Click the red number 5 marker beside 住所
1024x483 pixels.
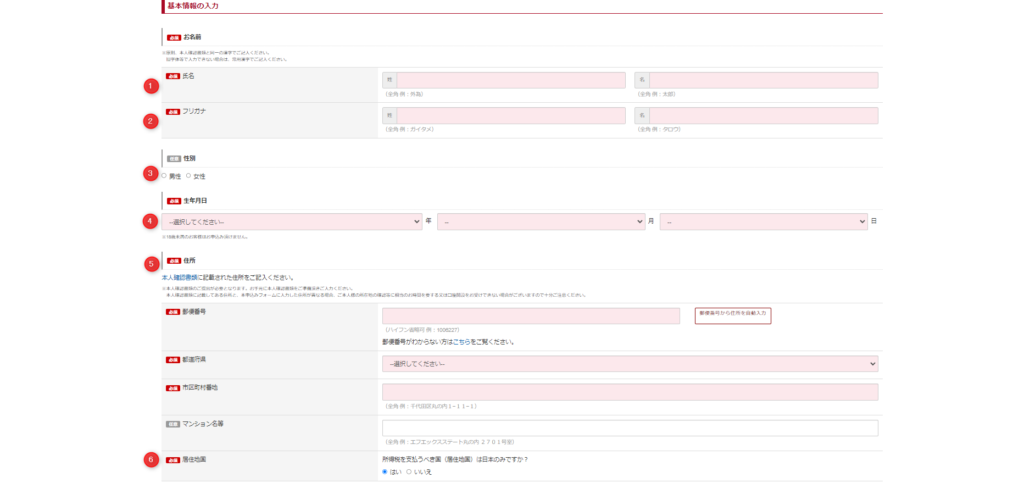[x=151, y=264]
